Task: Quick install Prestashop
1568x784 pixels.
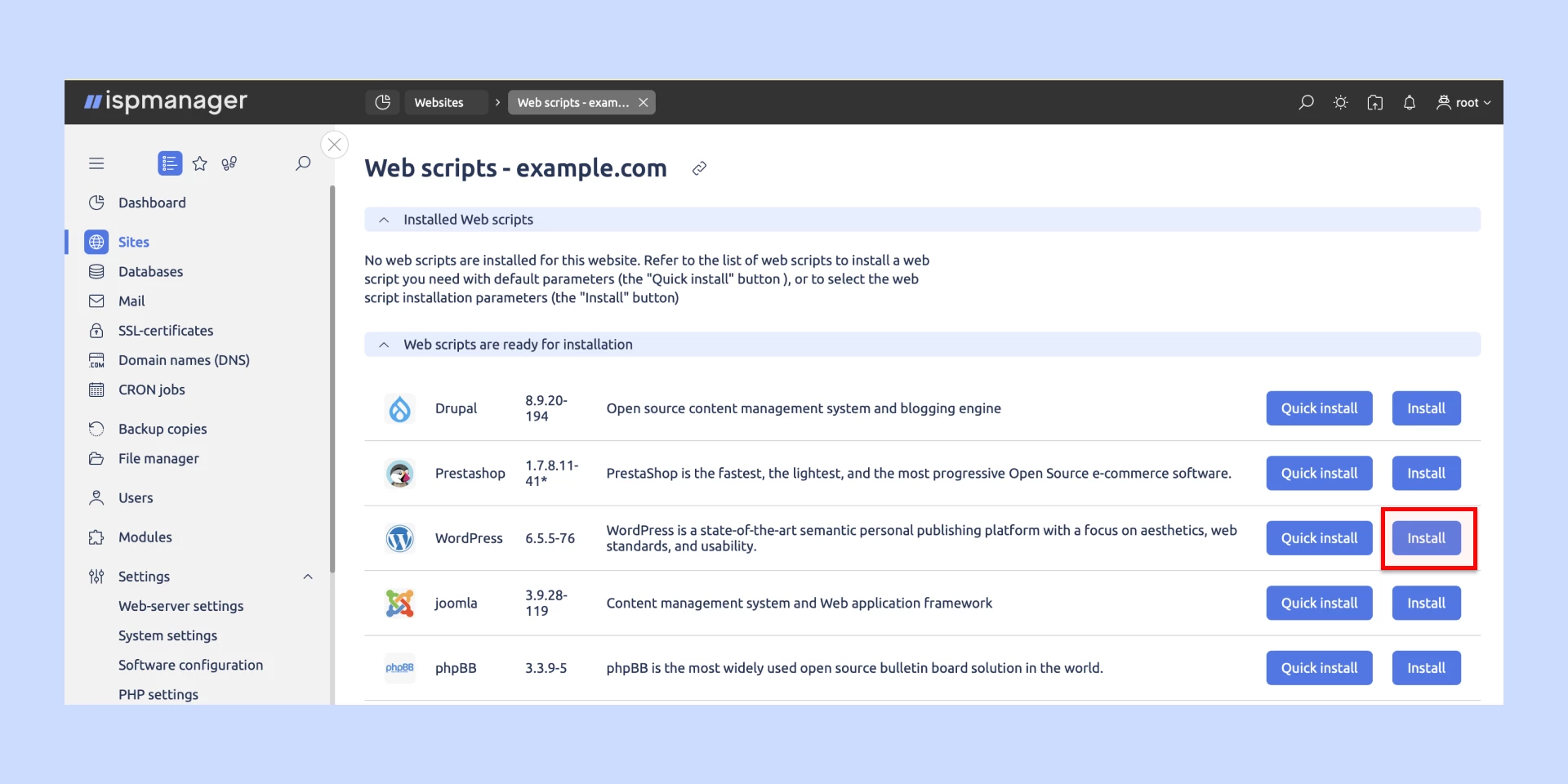Action: tap(1319, 474)
